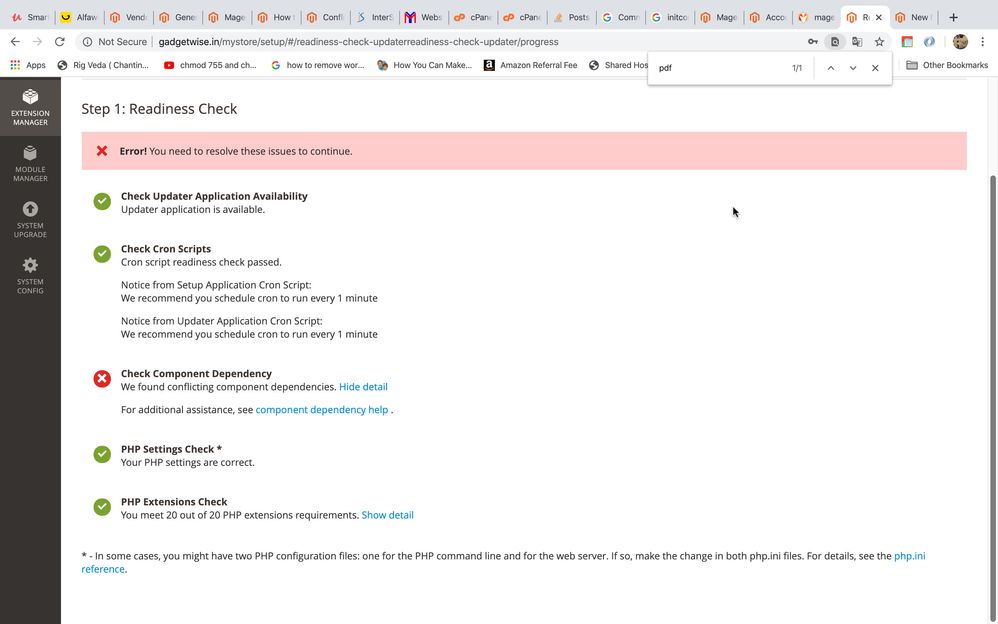Open Other Bookmarks folder
This screenshot has height=624, width=998.
pyautogui.click(x=947, y=65)
